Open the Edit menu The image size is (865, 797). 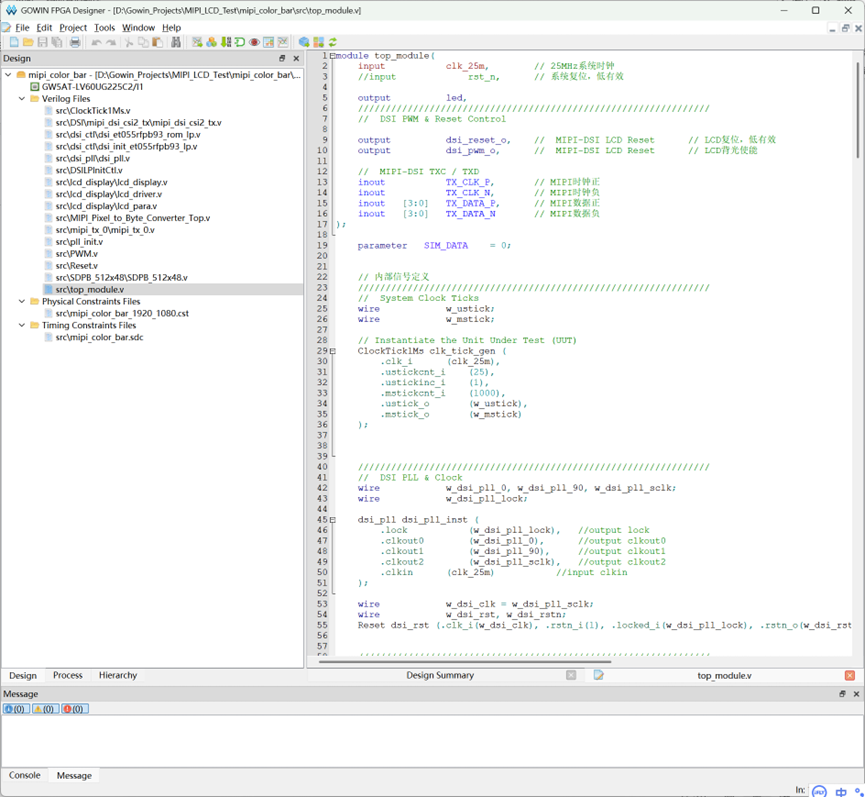(x=44, y=28)
